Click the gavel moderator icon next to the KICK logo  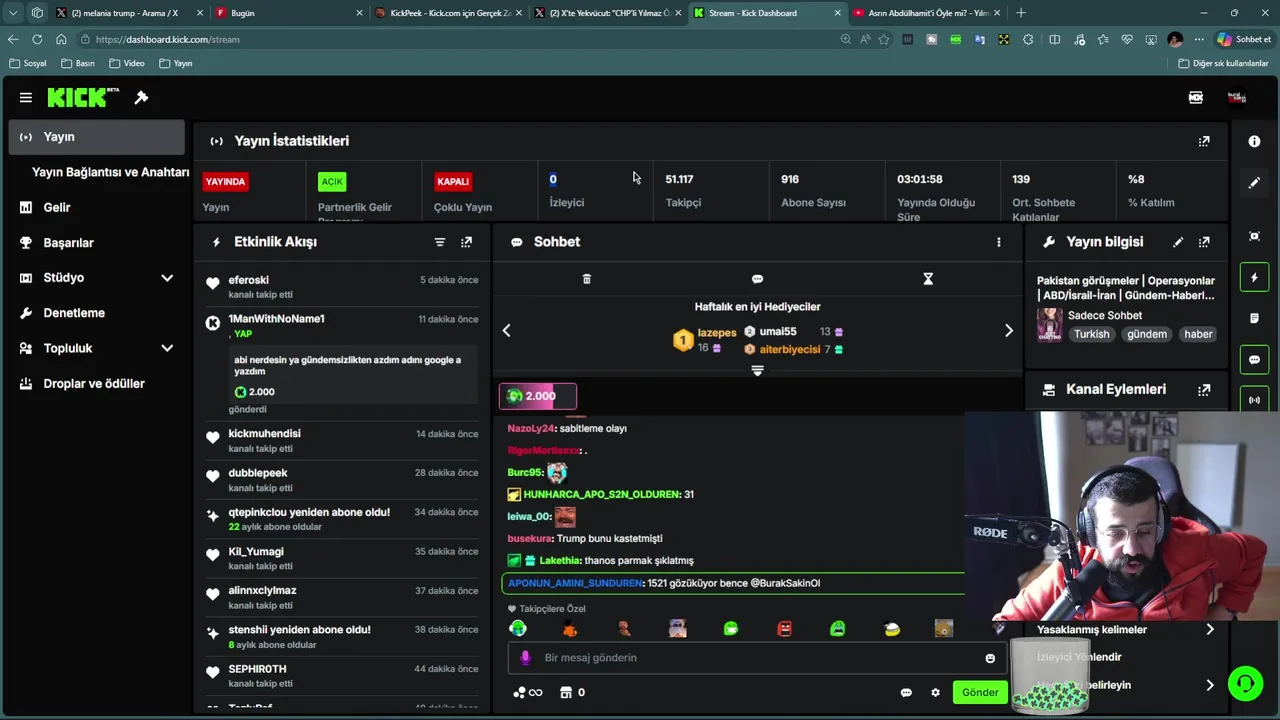pyautogui.click(x=141, y=97)
